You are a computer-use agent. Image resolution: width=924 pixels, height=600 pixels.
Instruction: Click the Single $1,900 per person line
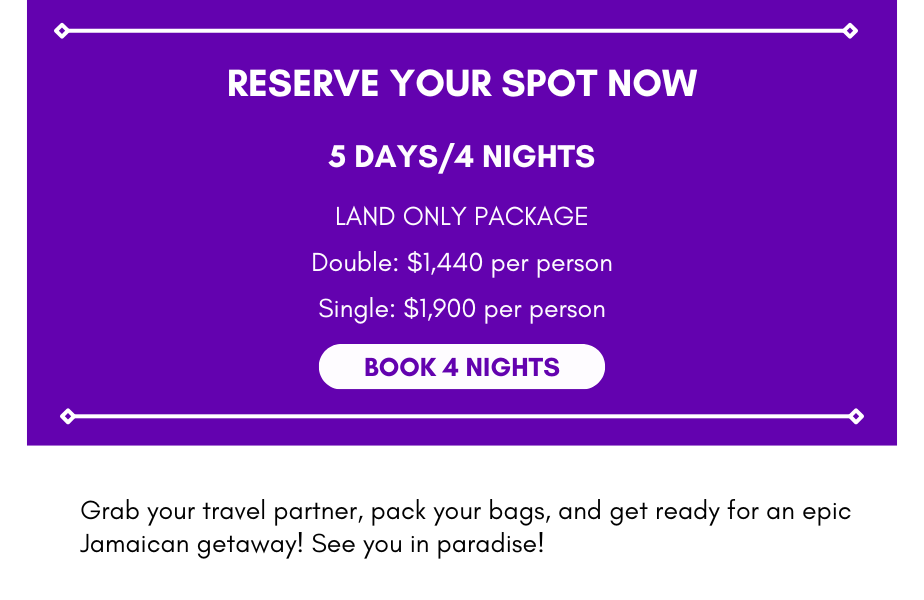461,309
